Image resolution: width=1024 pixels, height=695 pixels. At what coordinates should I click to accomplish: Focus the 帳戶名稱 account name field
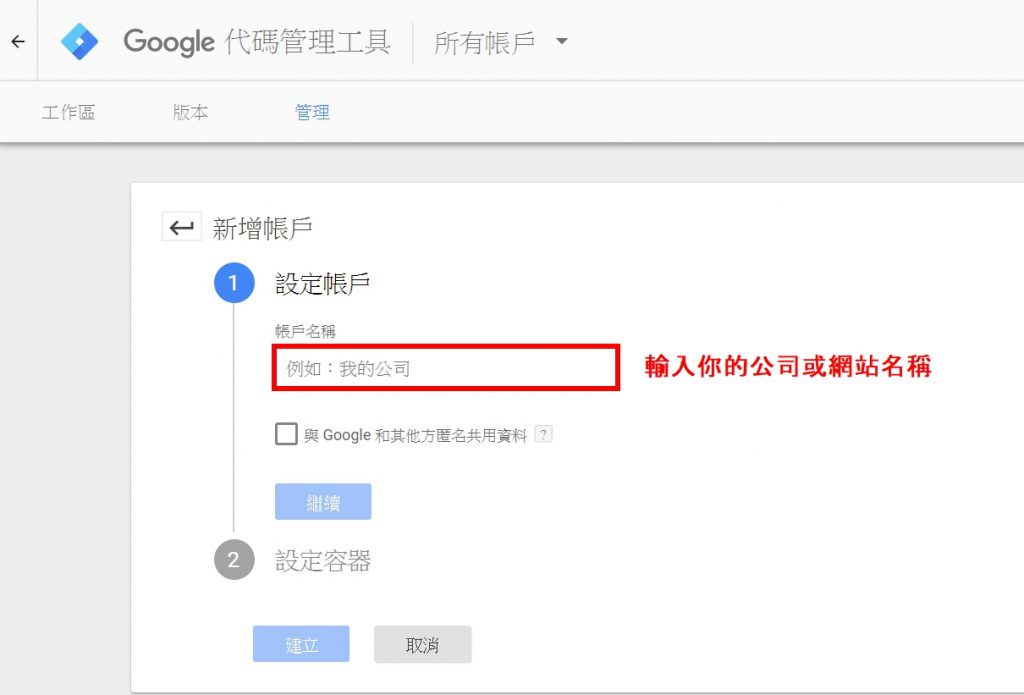click(445, 368)
